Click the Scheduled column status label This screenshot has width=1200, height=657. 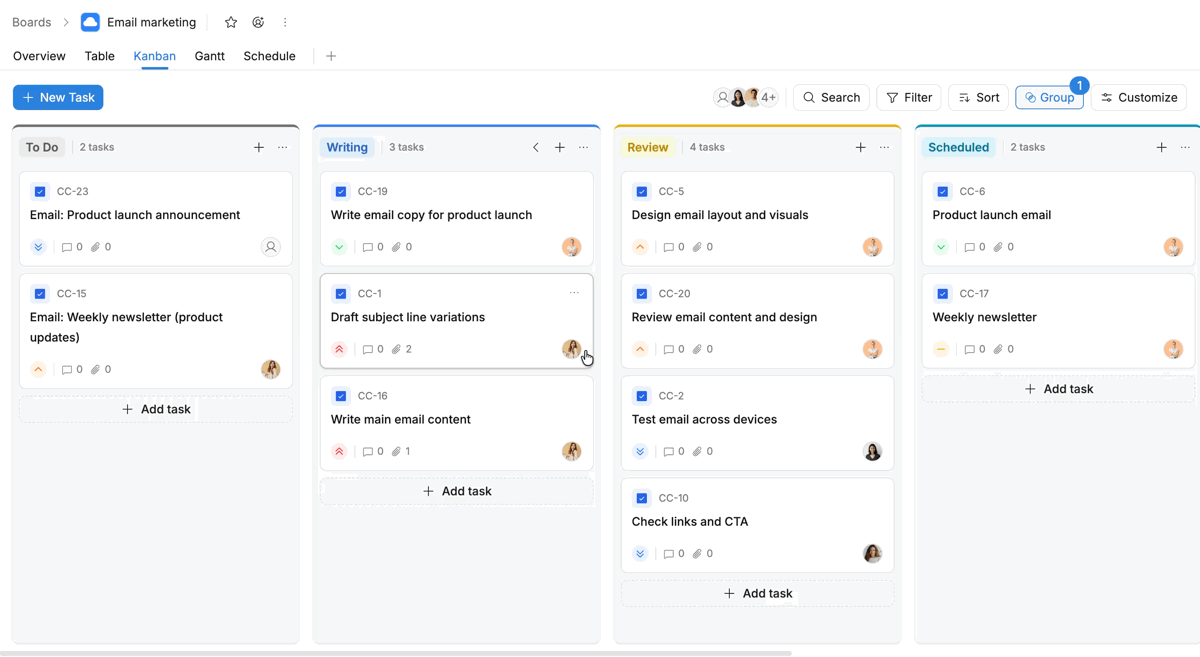959,147
